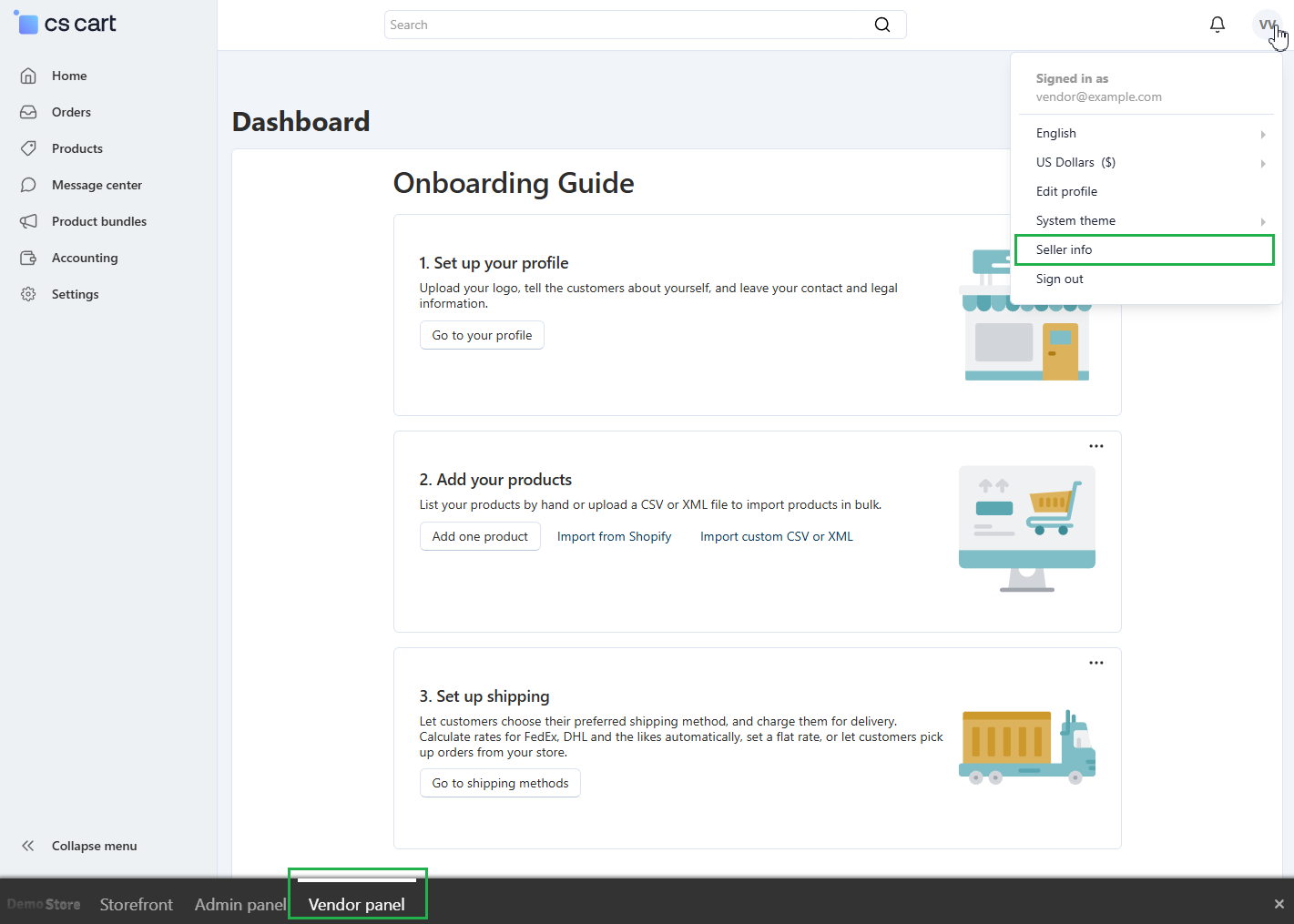The height and width of the screenshot is (924, 1294).
Task: Click Add one product button
Action: click(480, 536)
